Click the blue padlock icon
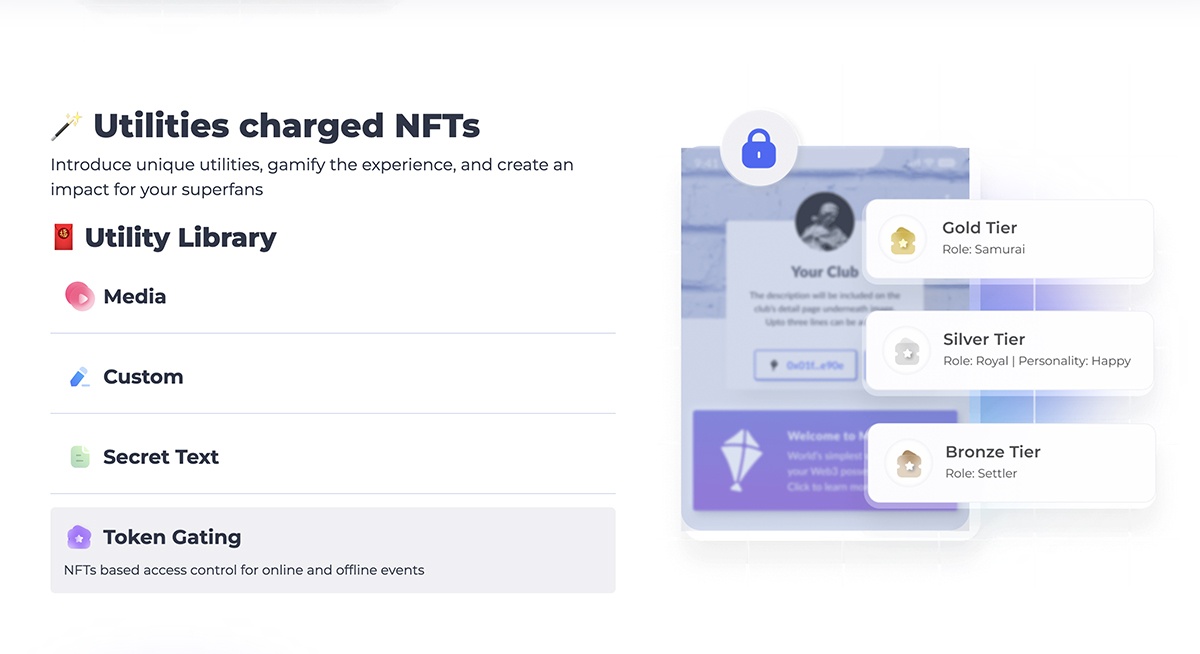 [x=759, y=150]
